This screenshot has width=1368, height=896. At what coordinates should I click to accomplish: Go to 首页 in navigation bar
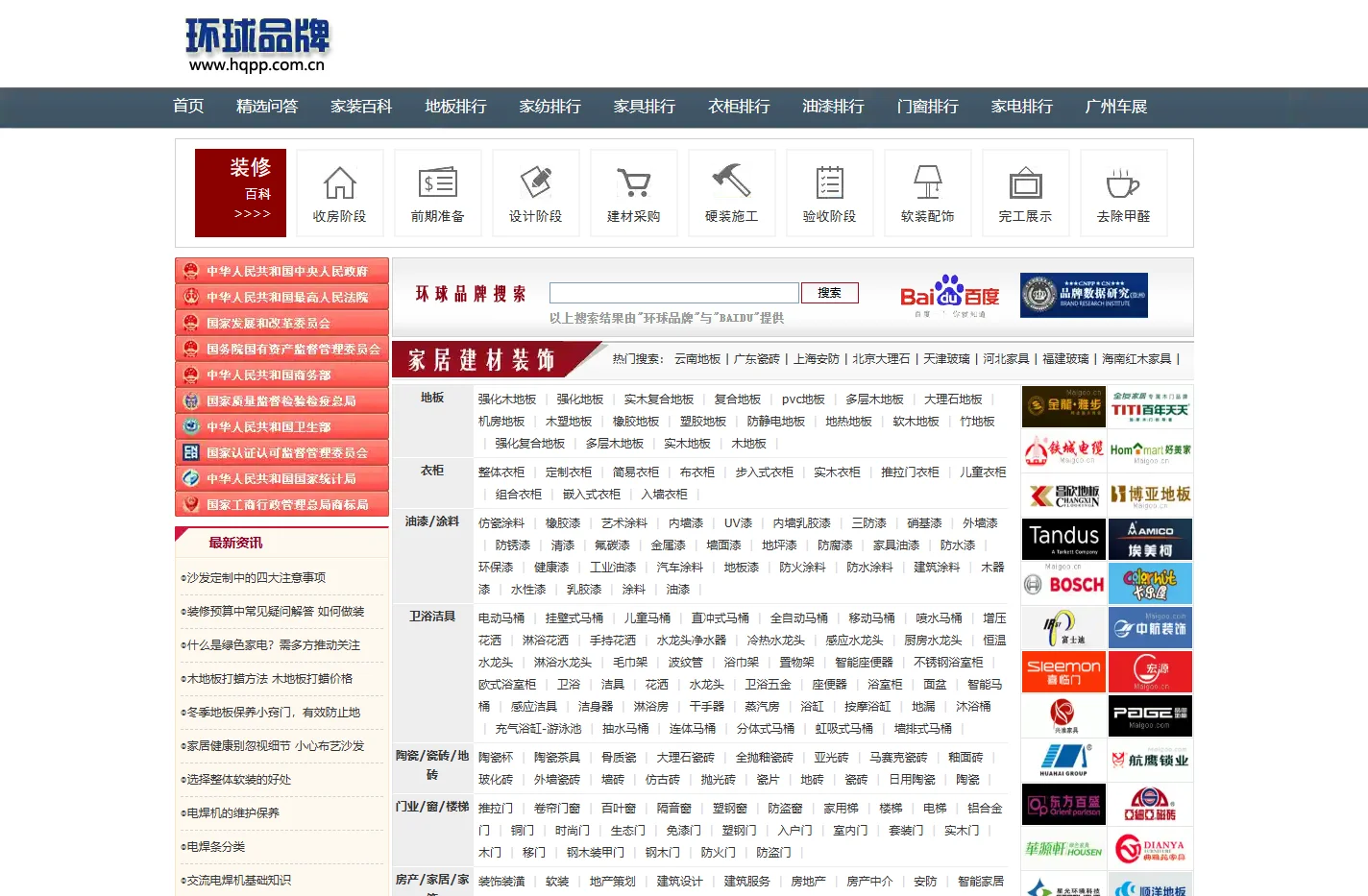(188, 107)
